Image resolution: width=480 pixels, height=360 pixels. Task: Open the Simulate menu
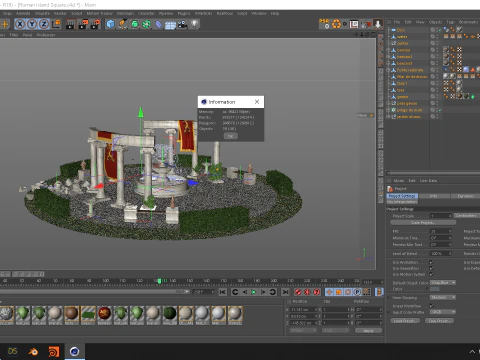42,13
